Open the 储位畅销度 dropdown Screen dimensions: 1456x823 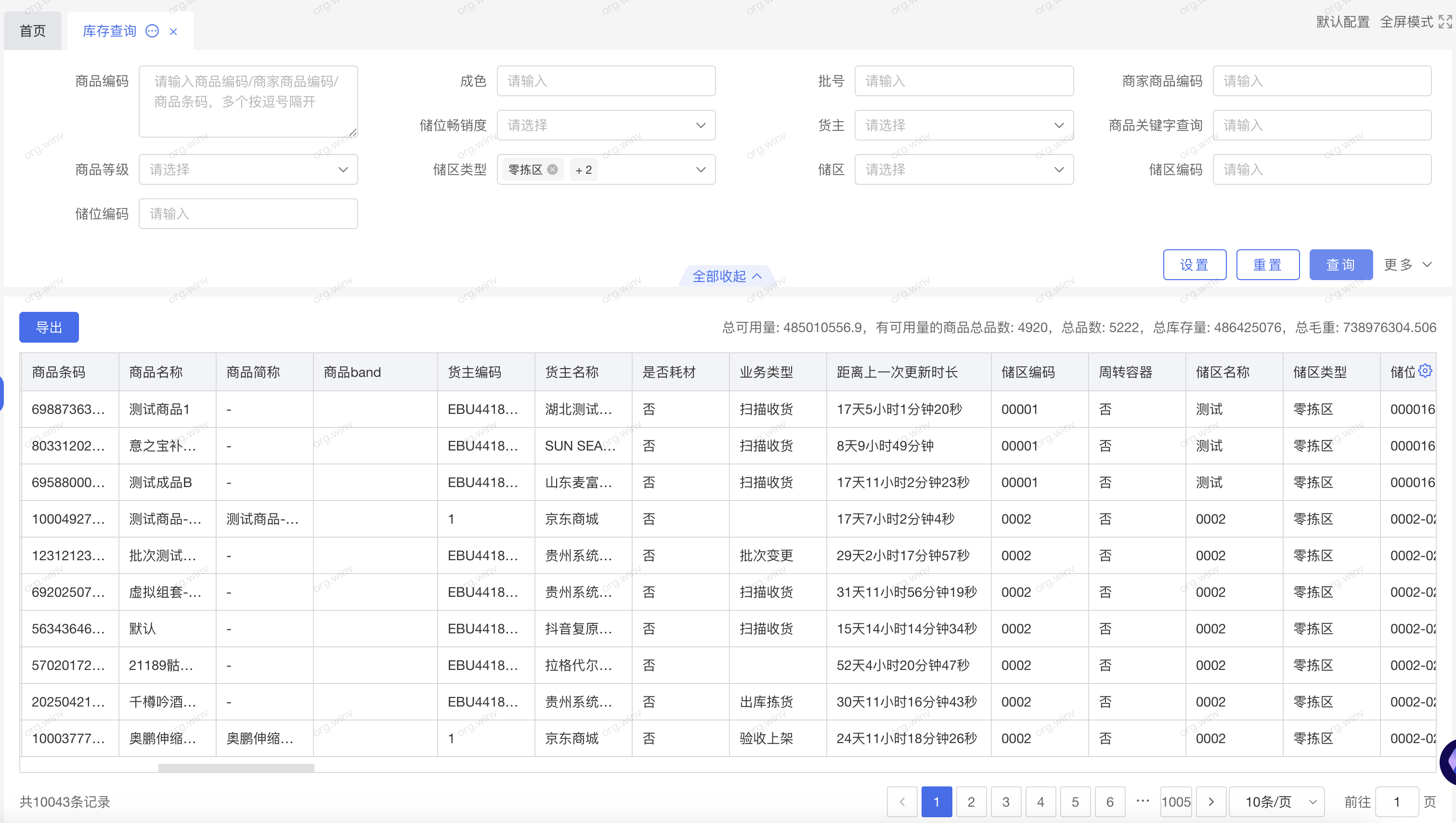pyautogui.click(x=606, y=125)
